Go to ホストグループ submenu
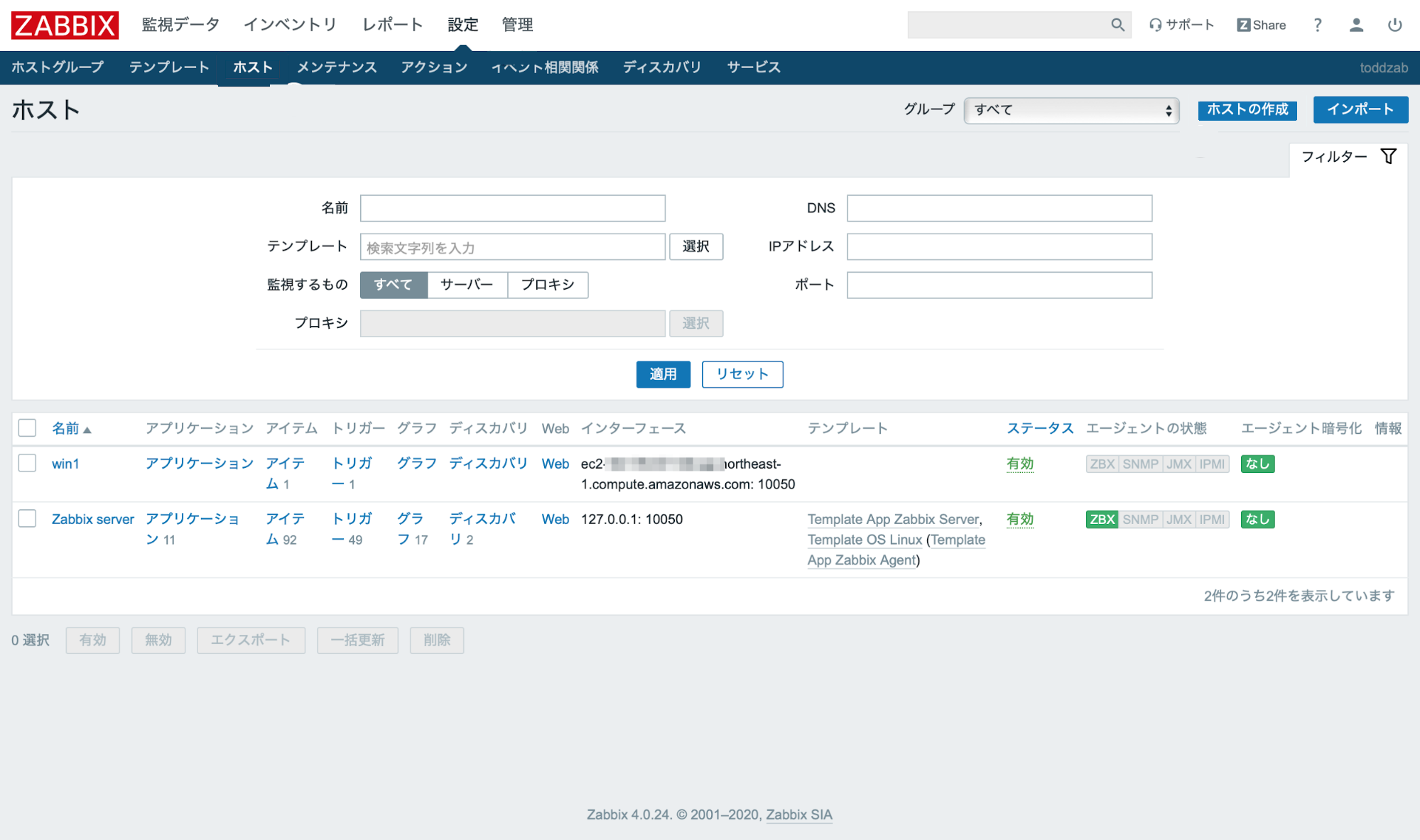1420x840 pixels. [58, 67]
